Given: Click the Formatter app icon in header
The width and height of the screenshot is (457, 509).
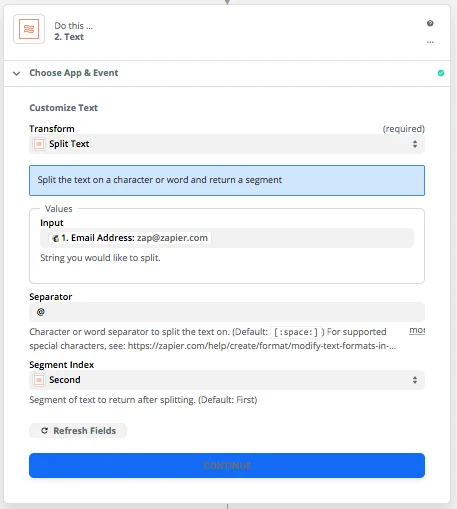Looking at the screenshot, I should (29, 29).
